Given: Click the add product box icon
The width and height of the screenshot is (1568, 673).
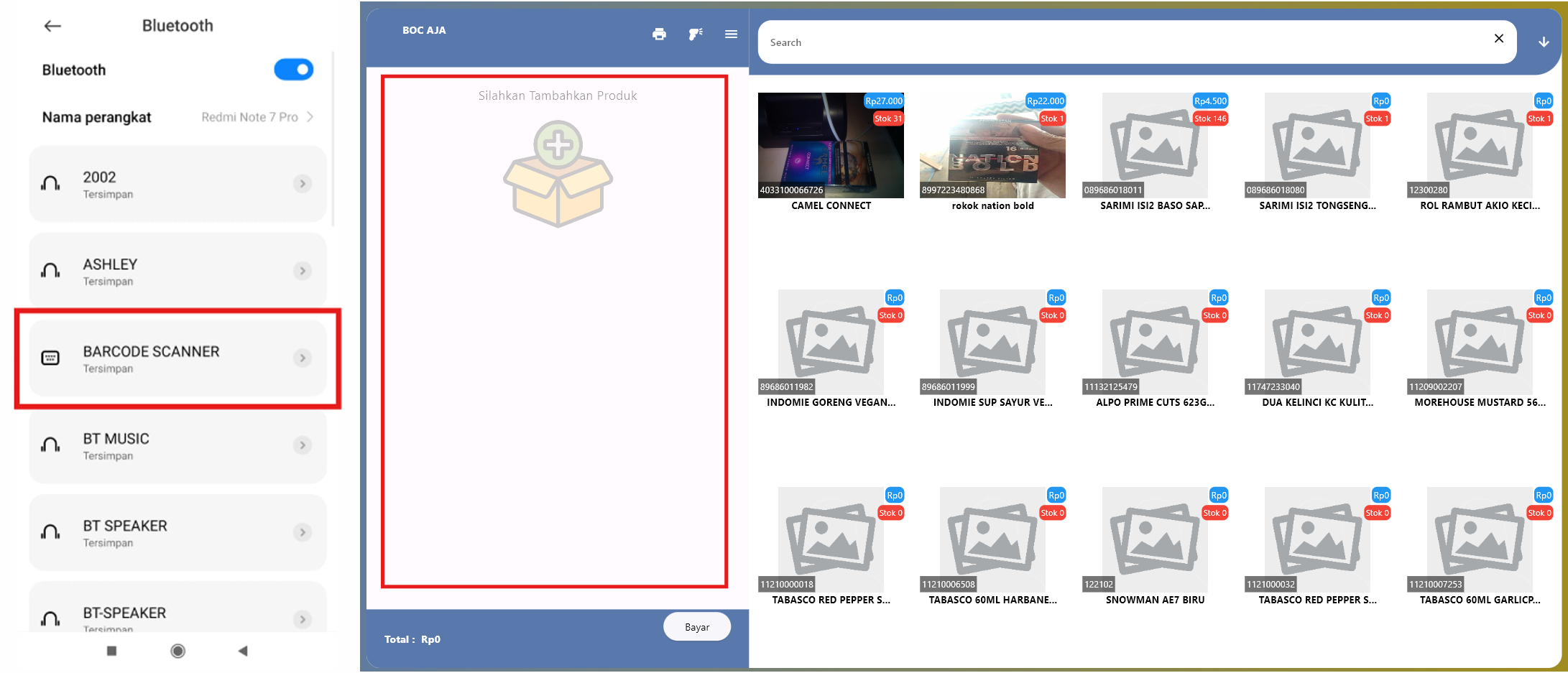Looking at the screenshot, I should pyautogui.click(x=558, y=174).
